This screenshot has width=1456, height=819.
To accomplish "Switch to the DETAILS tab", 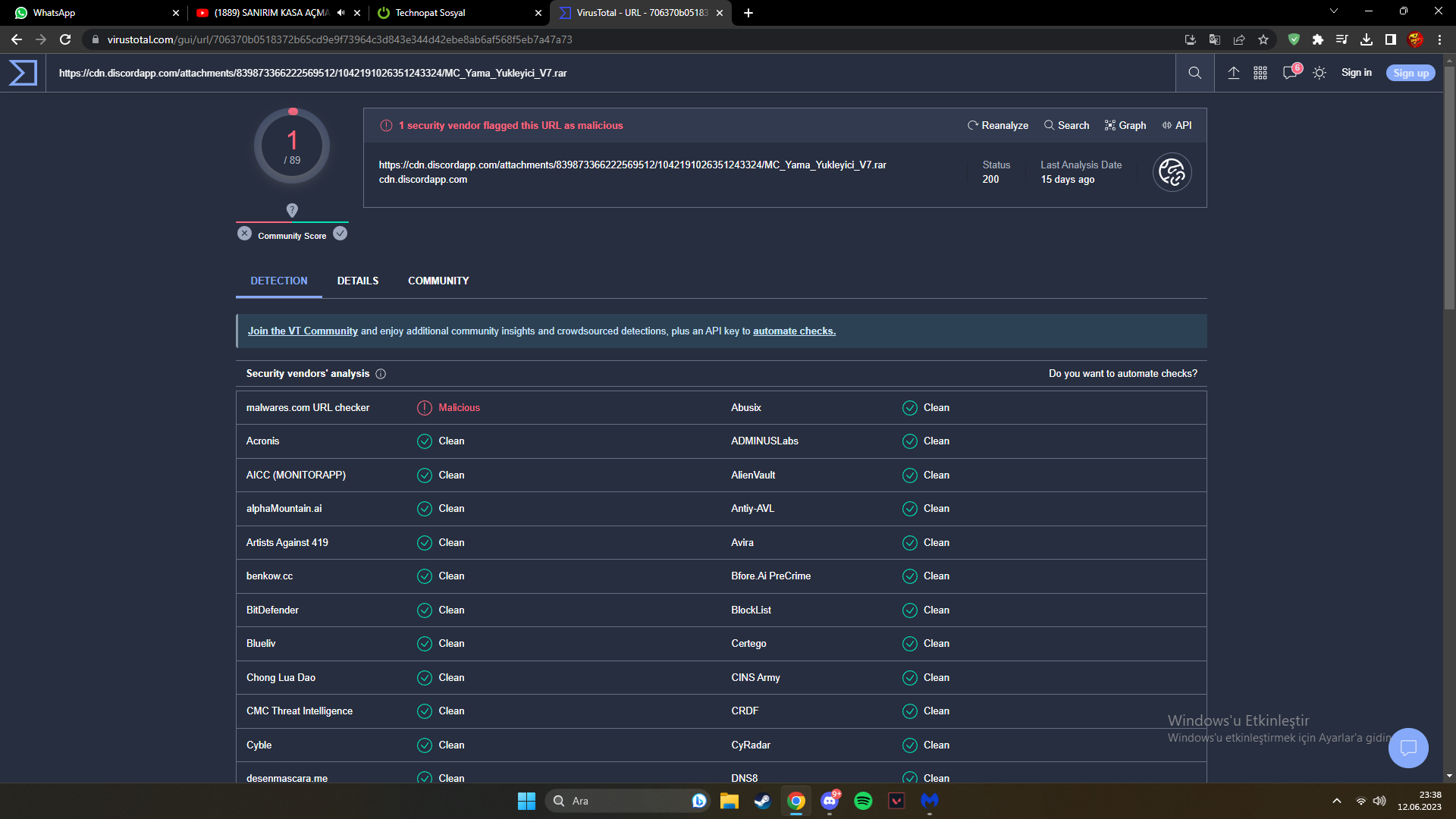I will click(x=358, y=281).
